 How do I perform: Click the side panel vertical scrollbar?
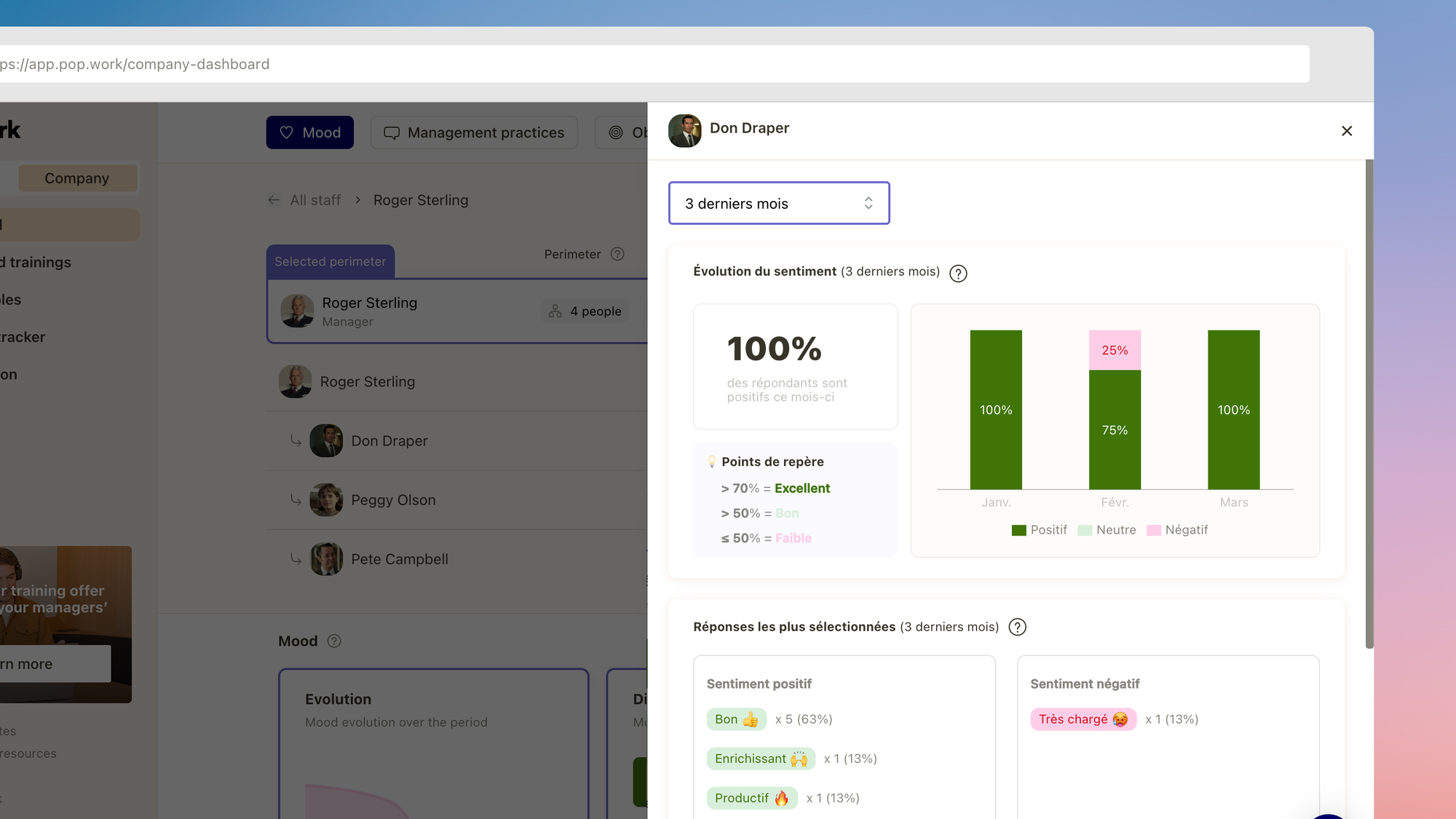click(1369, 404)
